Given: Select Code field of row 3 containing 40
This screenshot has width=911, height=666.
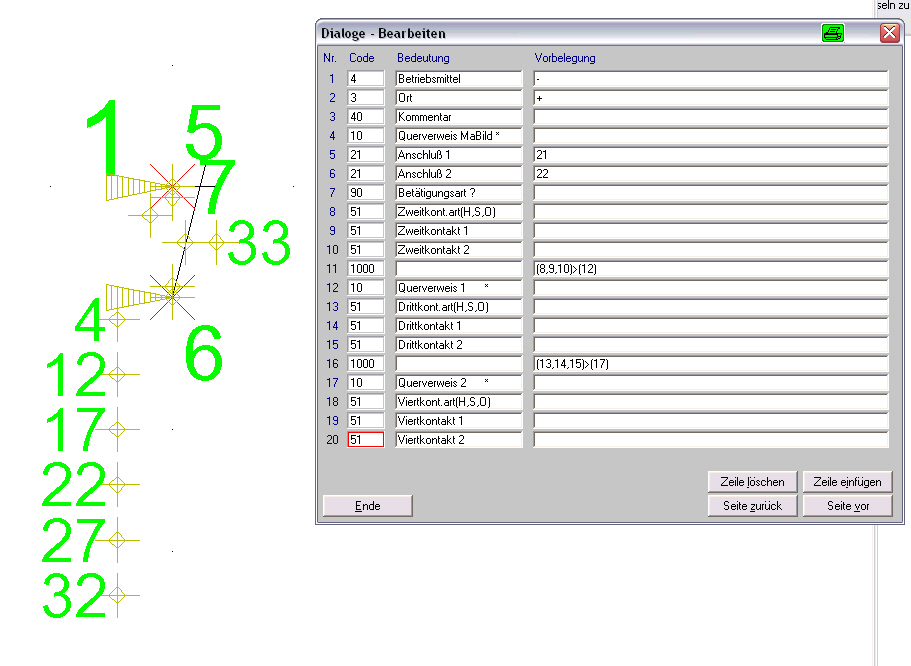Looking at the screenshot, I should 365,117.
